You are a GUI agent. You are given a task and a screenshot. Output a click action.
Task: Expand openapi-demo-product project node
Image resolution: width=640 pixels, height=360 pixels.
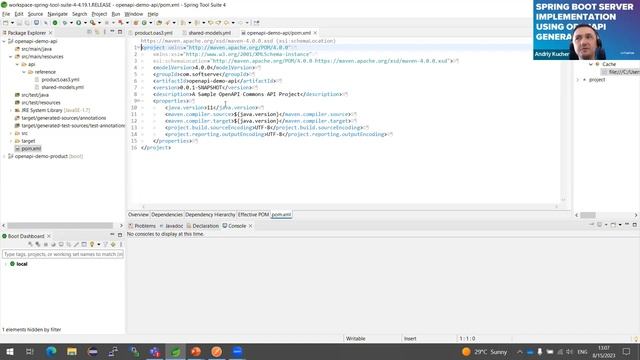pos(4,156)
